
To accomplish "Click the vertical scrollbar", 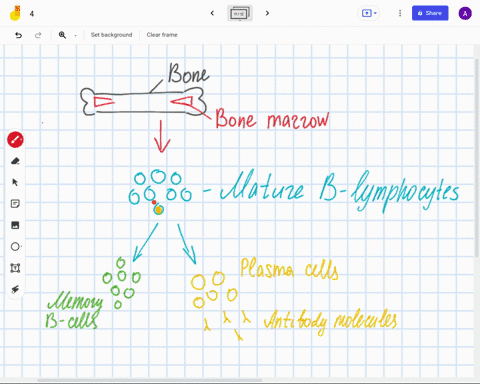I will point(477,158).
